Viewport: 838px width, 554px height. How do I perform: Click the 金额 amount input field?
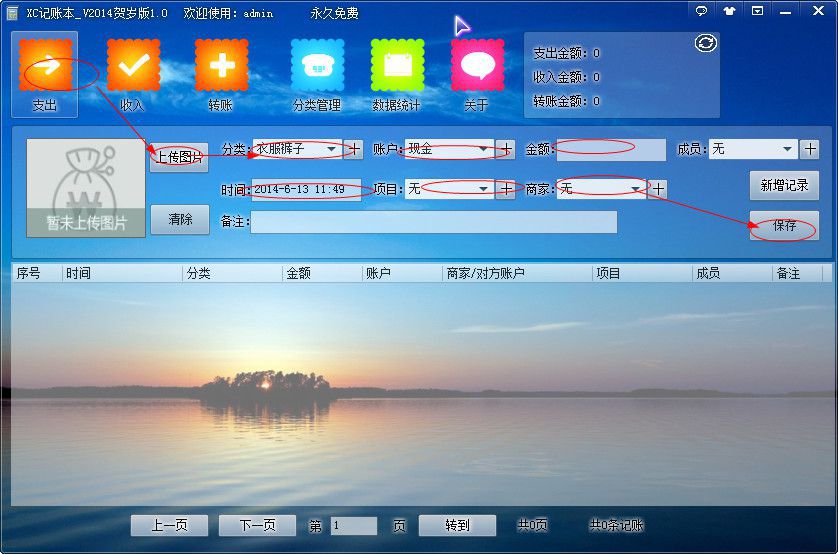click(x=611, y=149)
